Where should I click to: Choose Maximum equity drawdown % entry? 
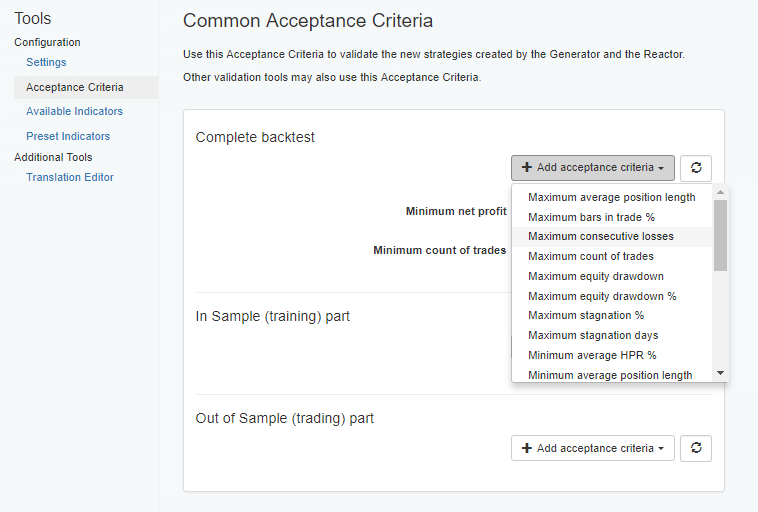602,296
